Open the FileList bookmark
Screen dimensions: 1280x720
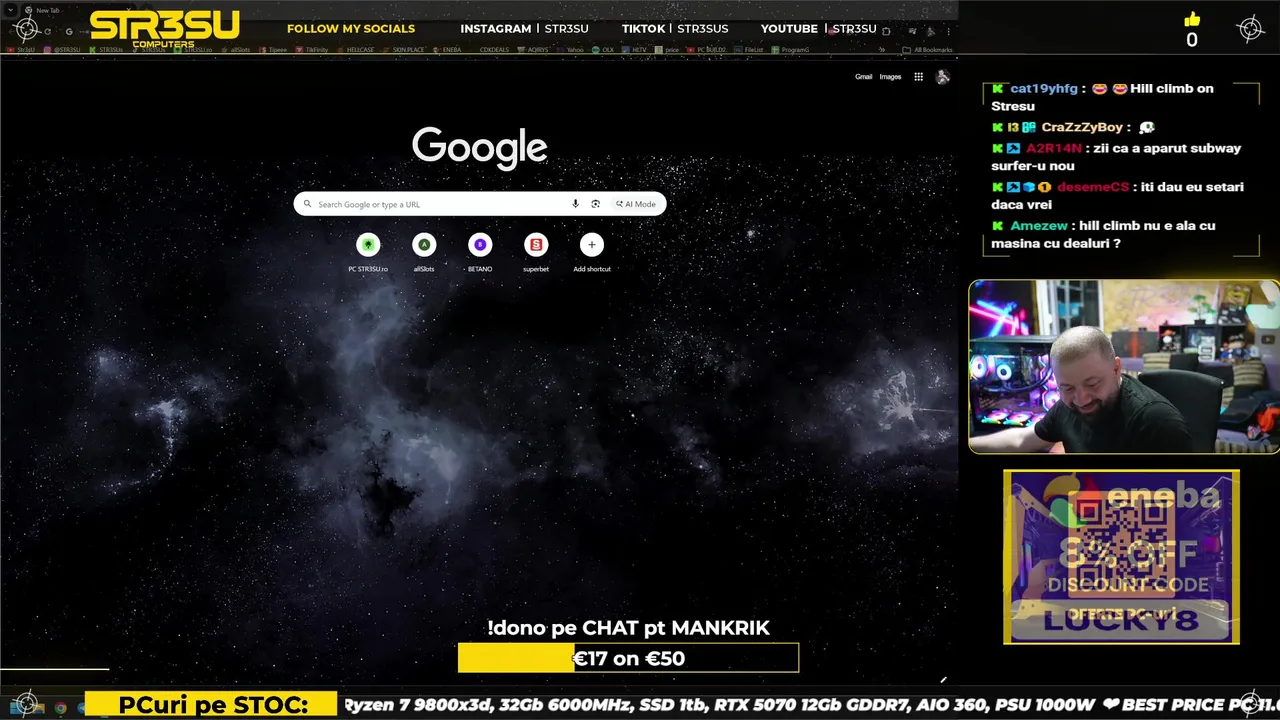pyautogui.click(x=748, y=50)
